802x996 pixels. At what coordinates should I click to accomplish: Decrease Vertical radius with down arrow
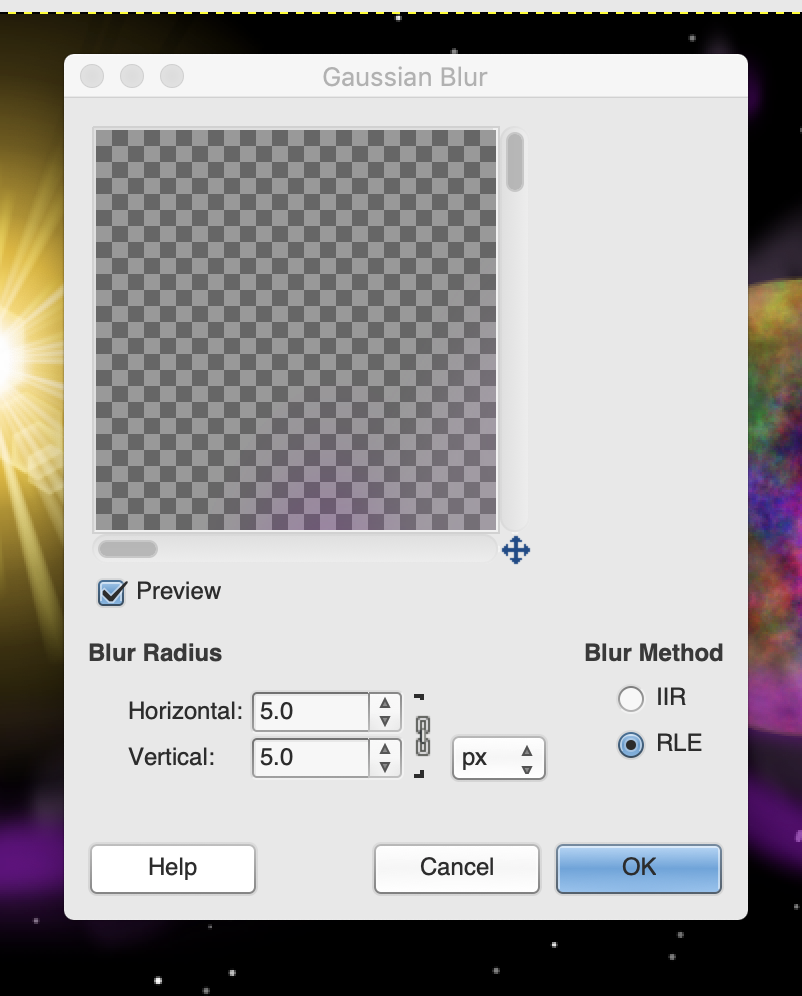(385, 767)
